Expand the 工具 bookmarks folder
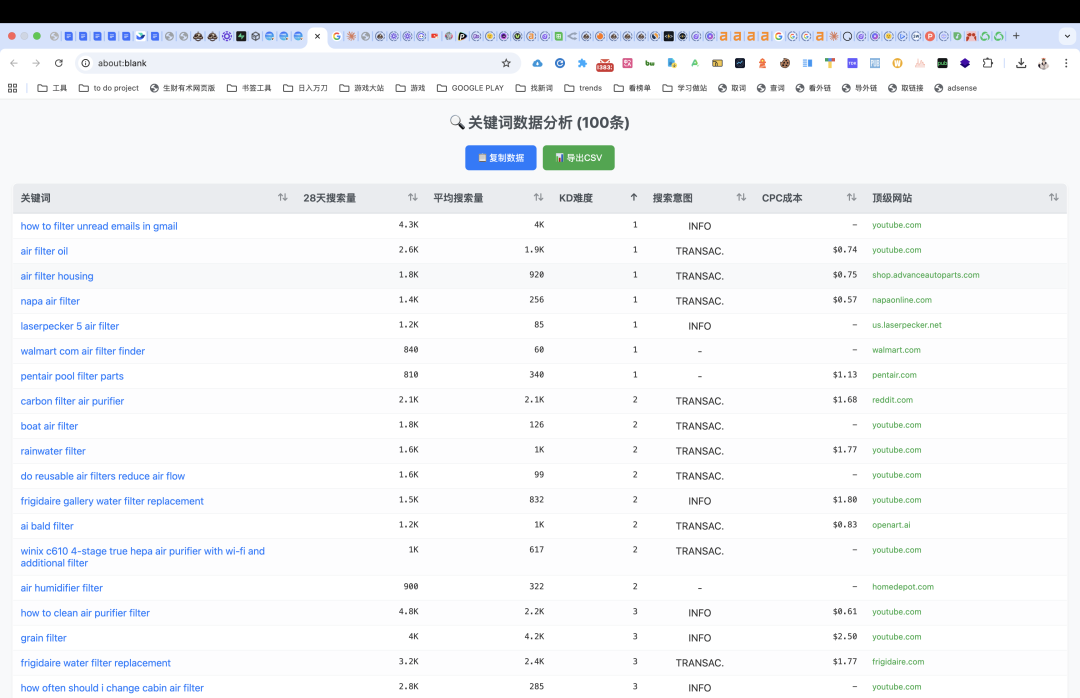Image resolution: width=1080 pixels, height=698 pixels. pyautogui.click(x=52, y=88)
